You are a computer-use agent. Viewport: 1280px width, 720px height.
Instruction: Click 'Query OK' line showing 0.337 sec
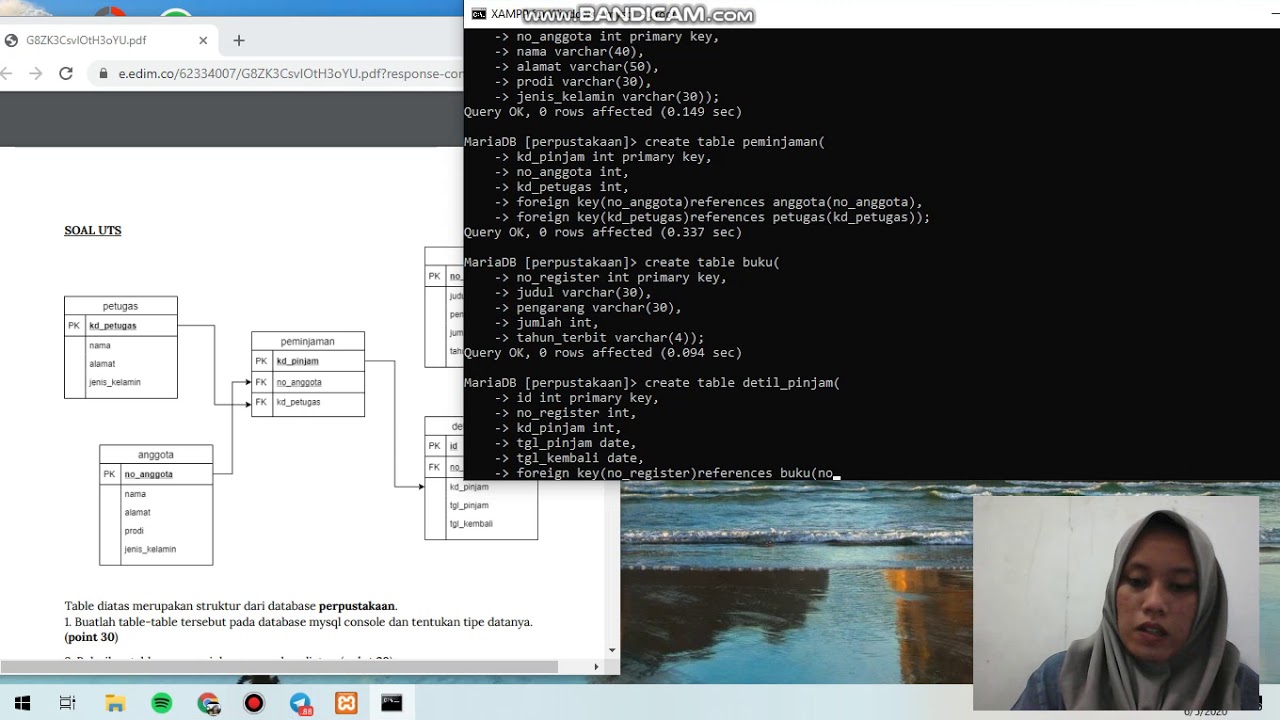pyautogui.click(x=603, y=232)
